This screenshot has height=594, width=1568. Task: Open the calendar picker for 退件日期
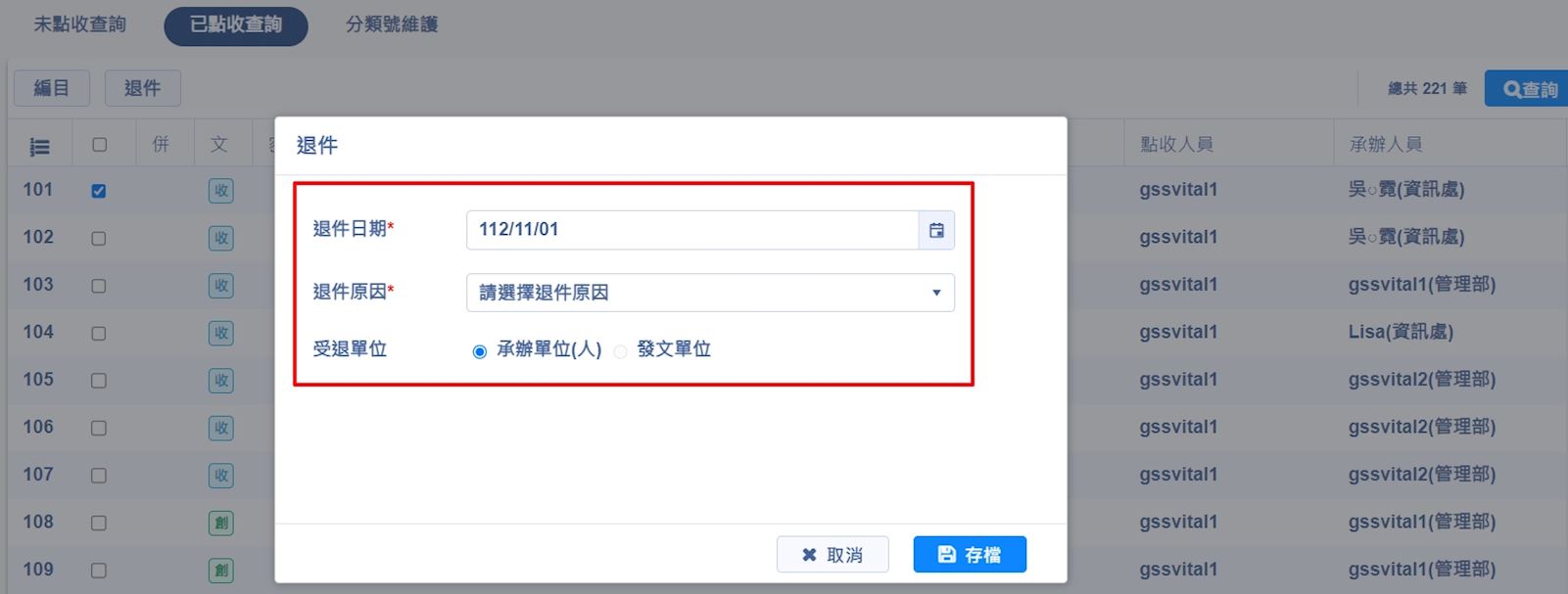point(936,230)
